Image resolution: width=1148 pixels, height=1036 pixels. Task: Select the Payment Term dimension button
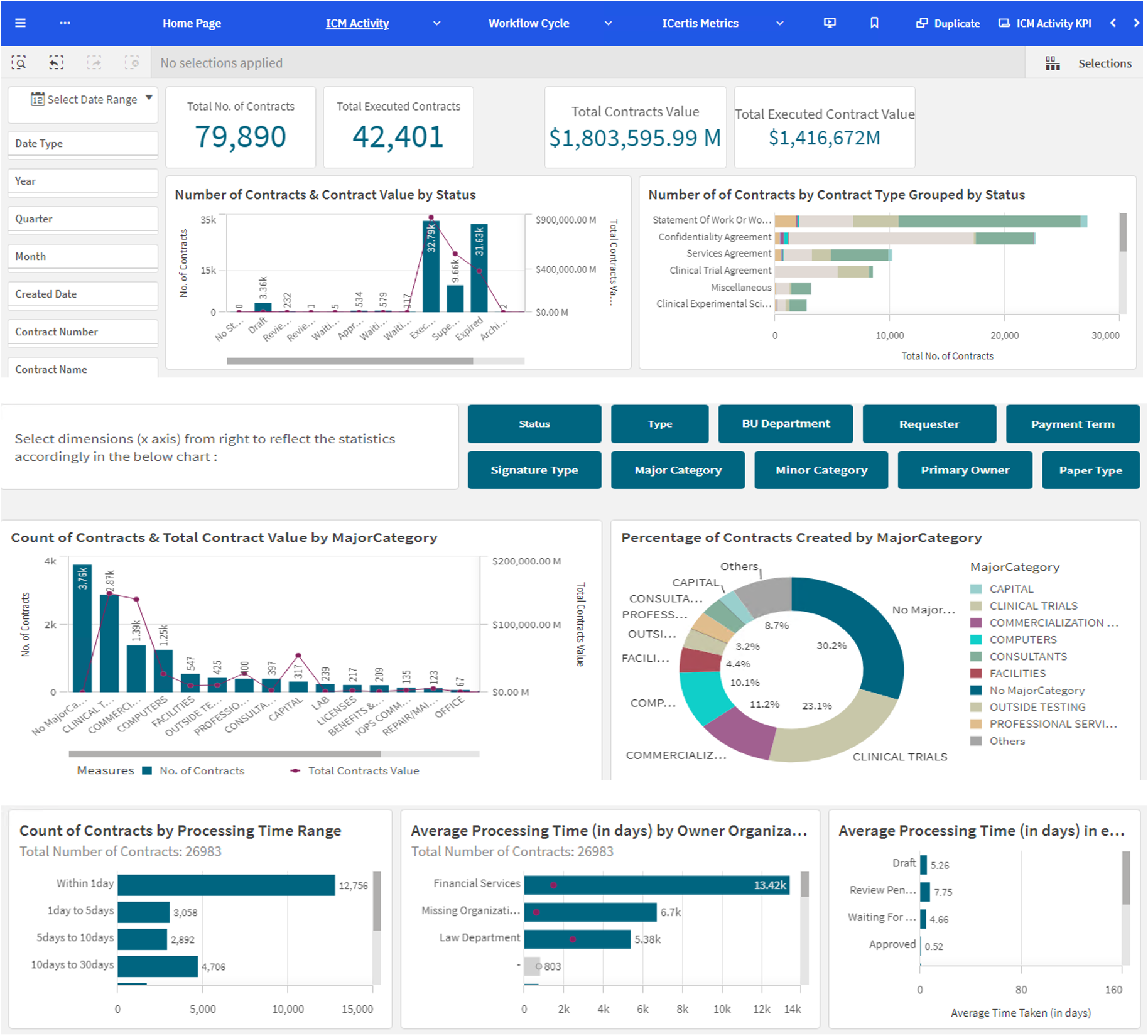(1073, 424)
